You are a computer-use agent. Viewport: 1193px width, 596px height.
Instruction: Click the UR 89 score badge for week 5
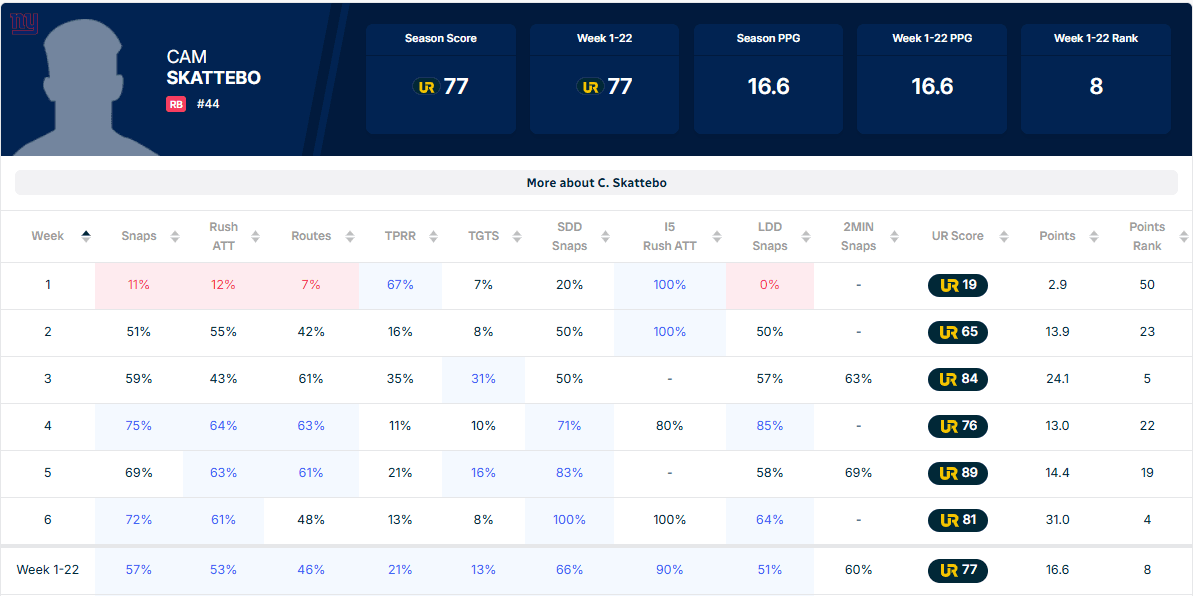click(x=957, y=473)
